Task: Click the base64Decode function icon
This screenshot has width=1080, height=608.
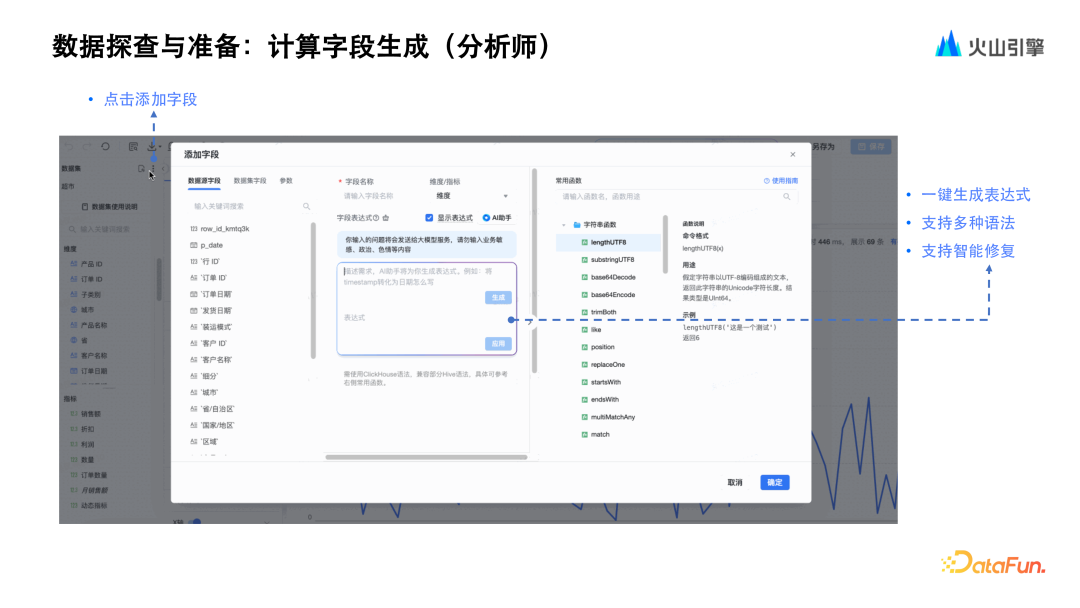Action: 585,277
